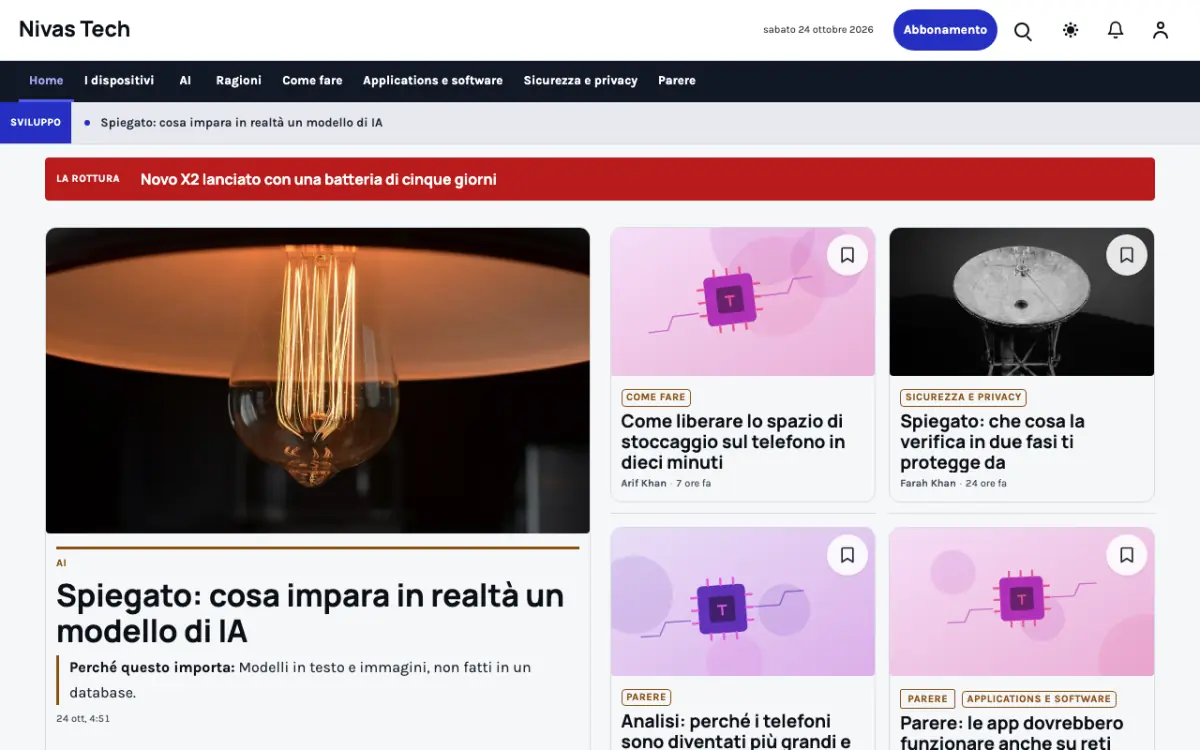Click '7 ore fa' timestamp

click(694, 484)
